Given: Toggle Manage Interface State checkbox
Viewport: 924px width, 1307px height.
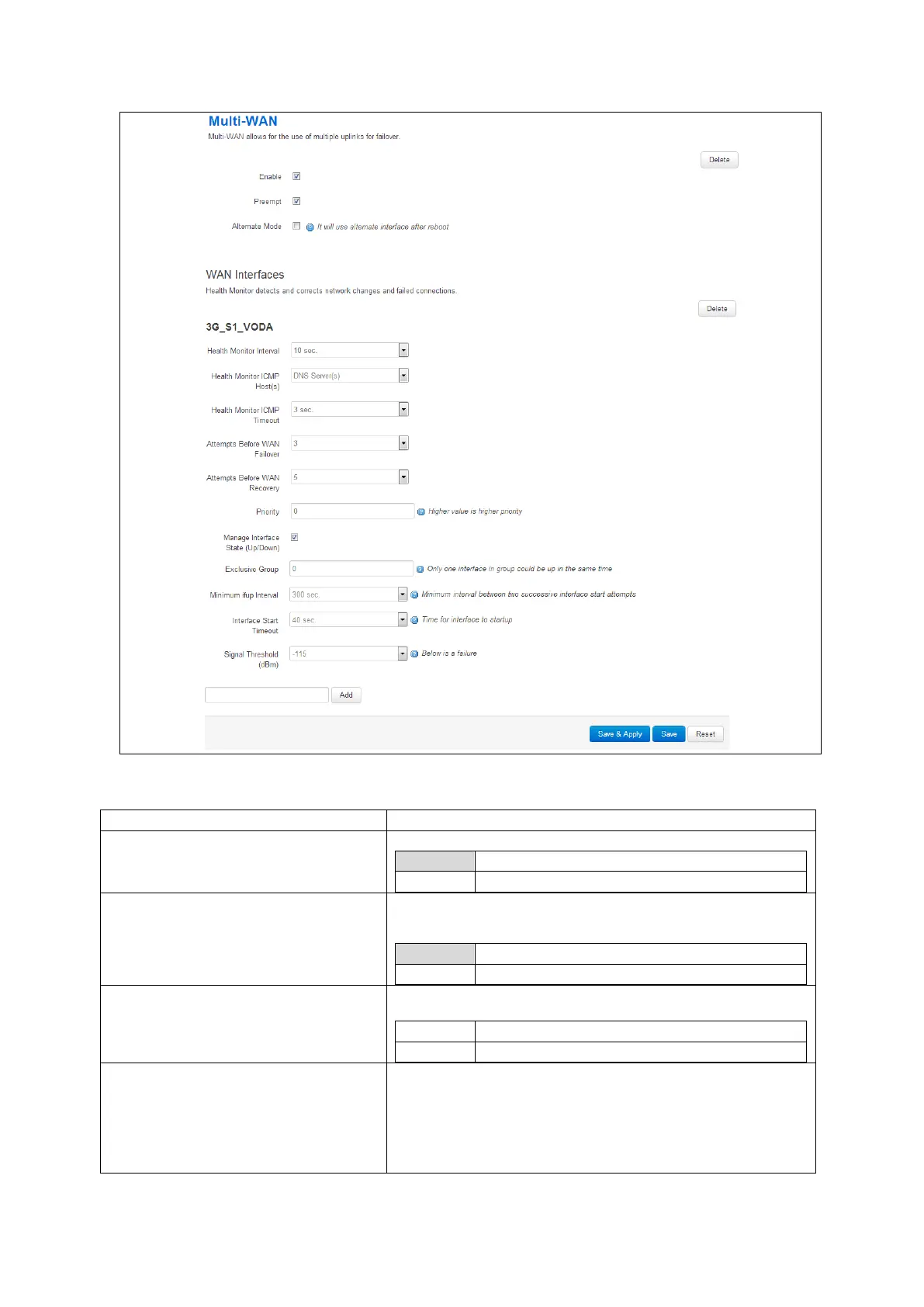Looking at the screenshot, I should pyautogui.click(x=294, y=537).
